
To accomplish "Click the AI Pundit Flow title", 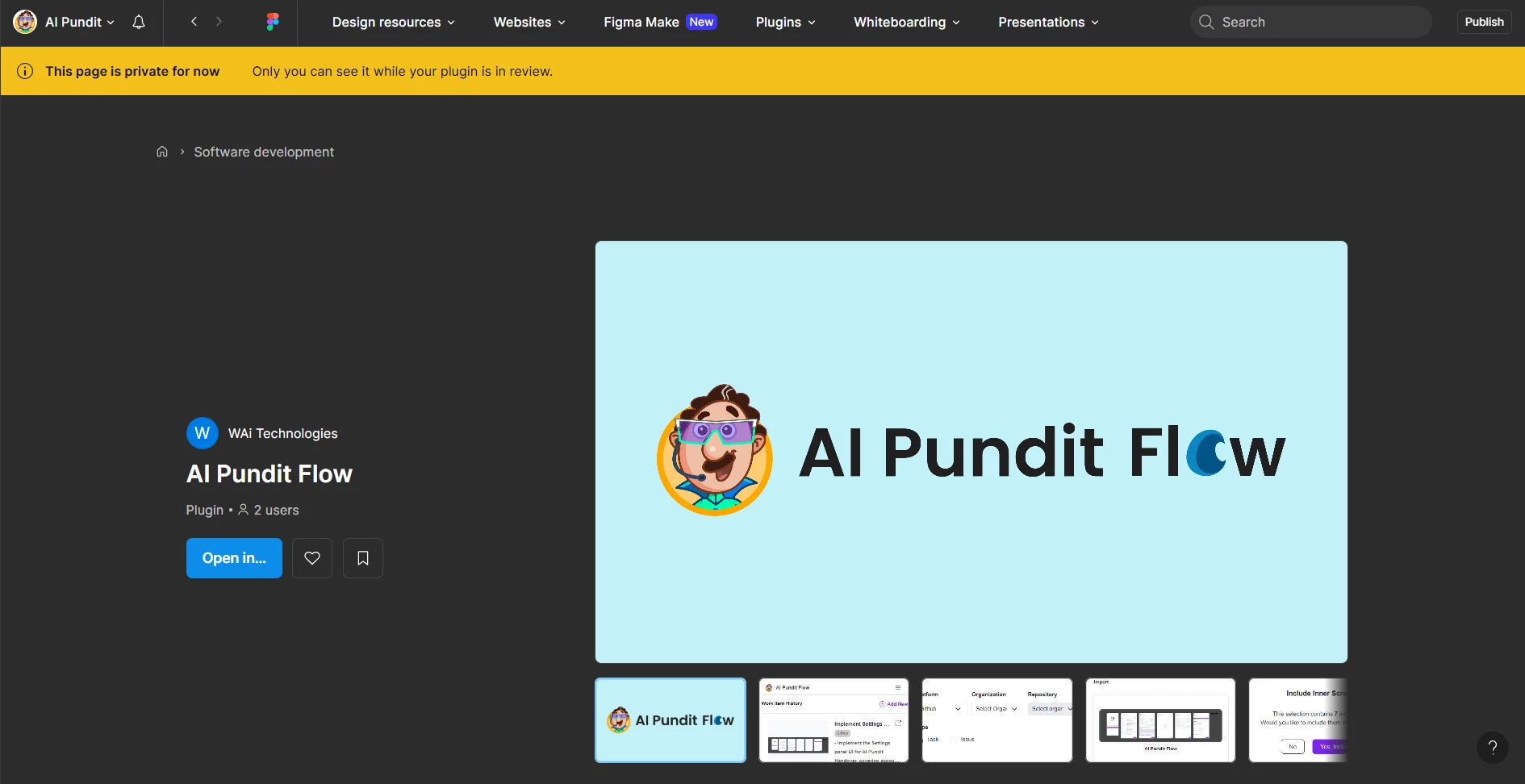I will [269, 473].
